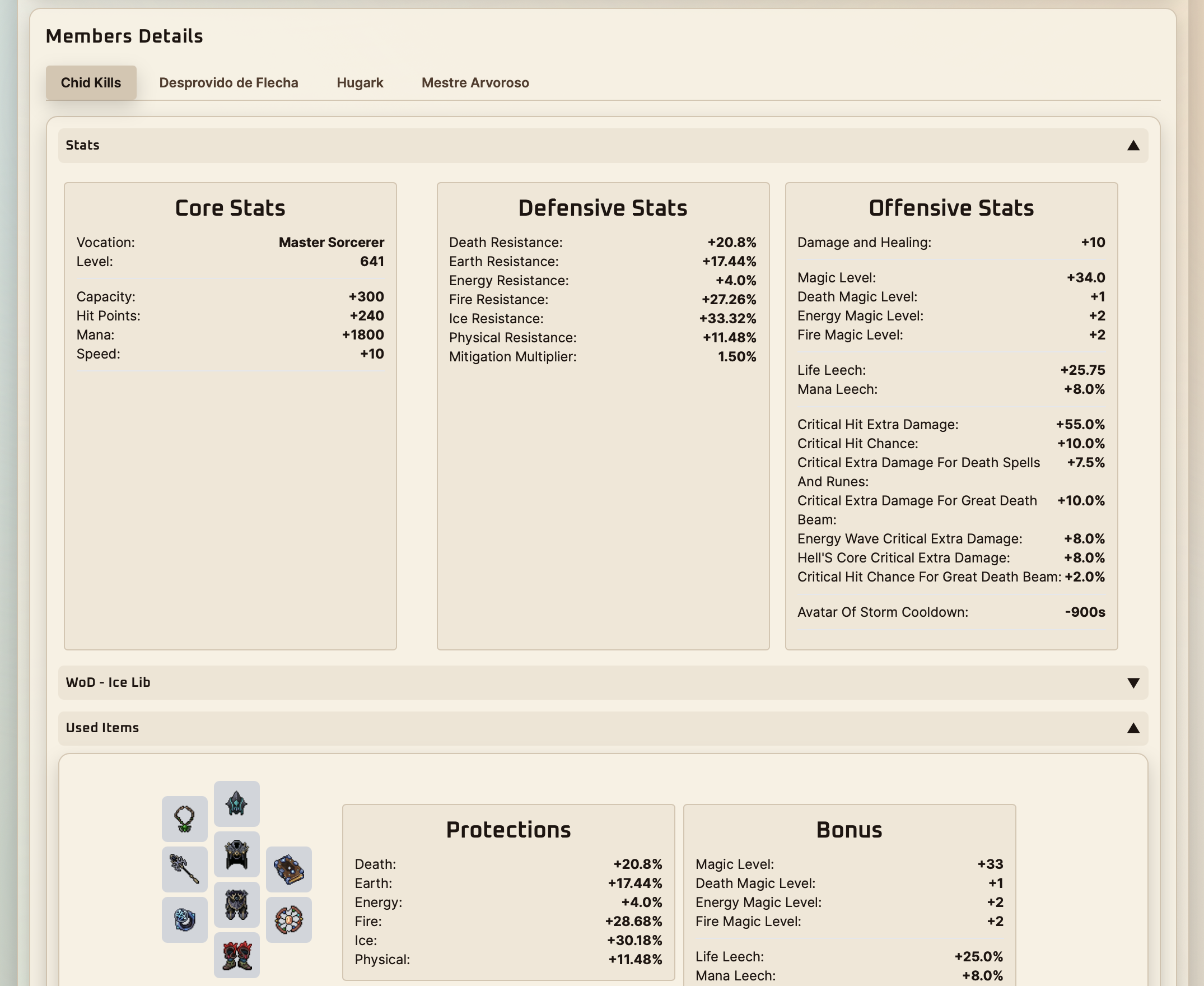The image size is (1204, 986).
Task: Open the Hugark member tab
Action: click(x=361, y=82)
